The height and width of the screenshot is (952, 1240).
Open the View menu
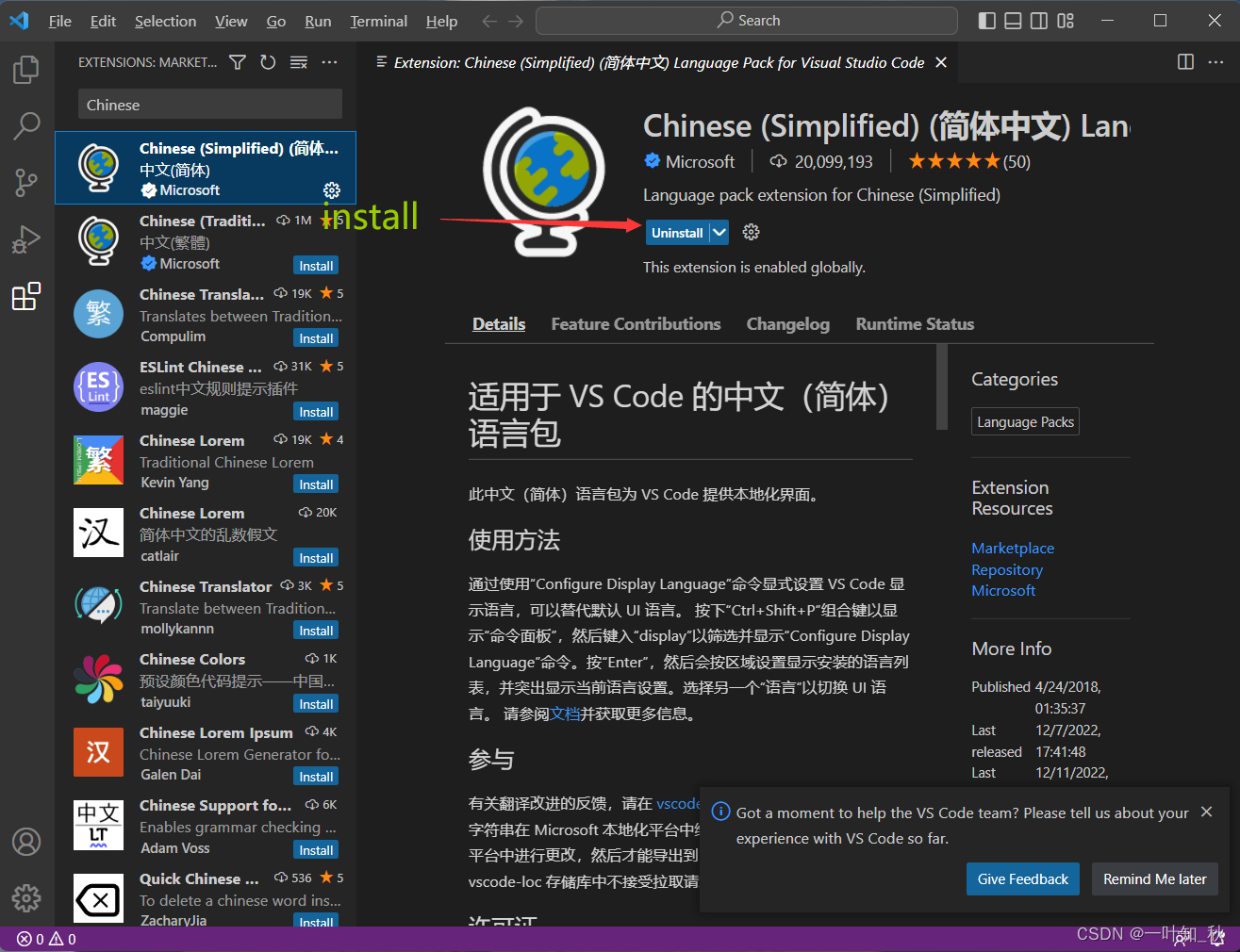231,21
